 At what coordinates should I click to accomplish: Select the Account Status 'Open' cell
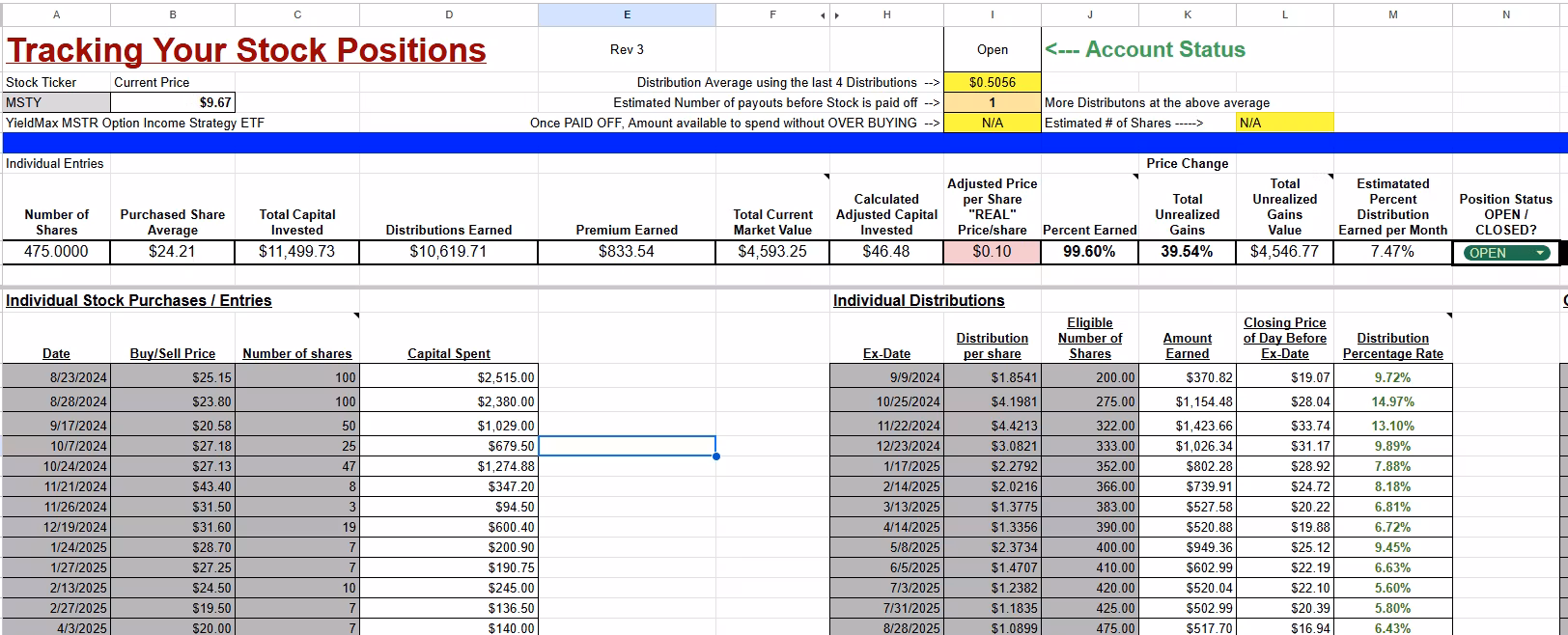992,50
